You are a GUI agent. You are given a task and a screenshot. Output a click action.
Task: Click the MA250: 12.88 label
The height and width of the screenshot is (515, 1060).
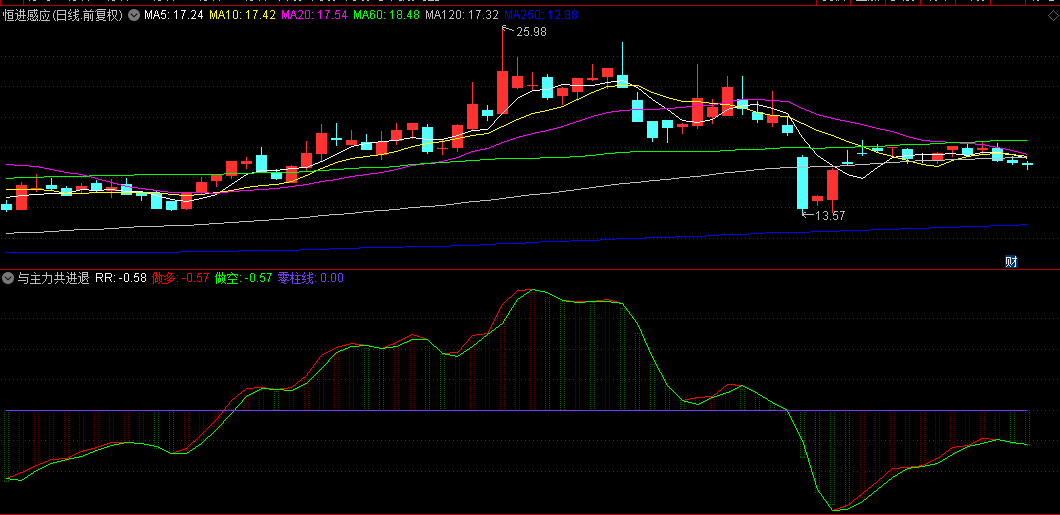[x=541, y=14]
